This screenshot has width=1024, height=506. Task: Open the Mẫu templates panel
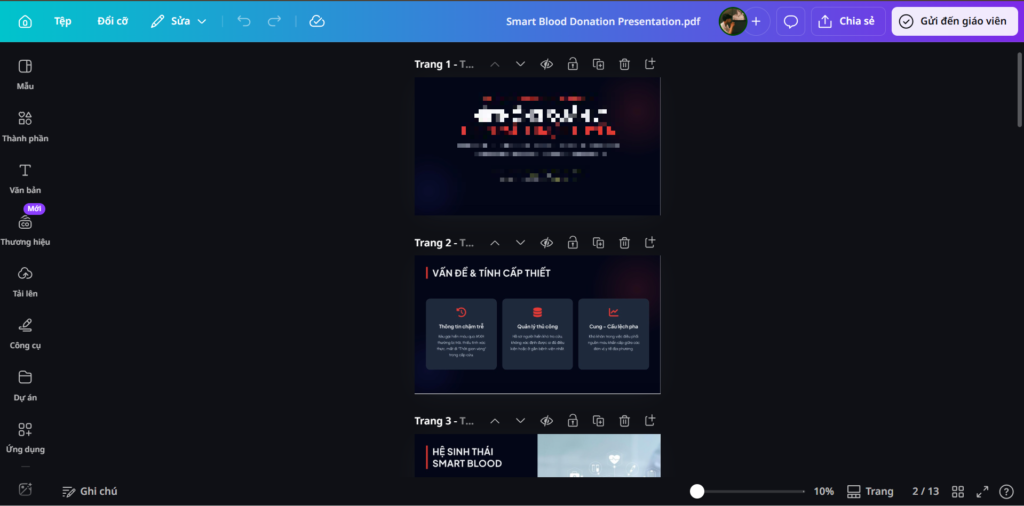click(25, 73)
